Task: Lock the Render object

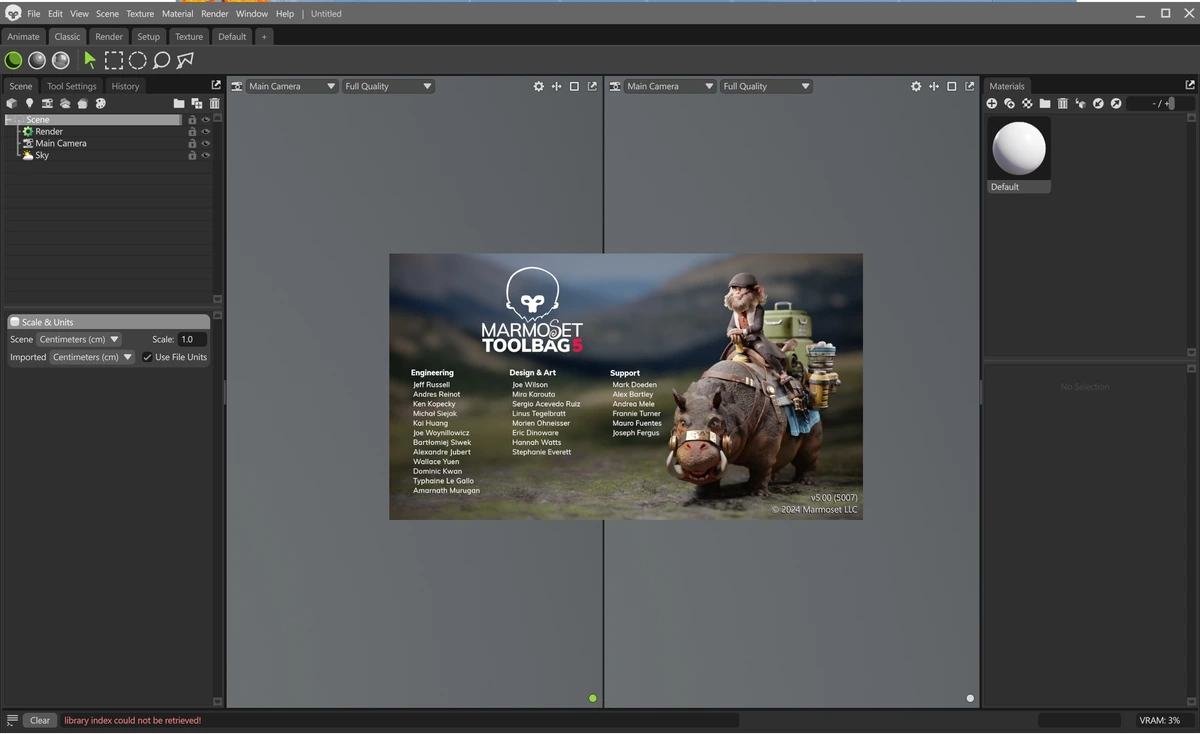Action: coord(192,132)
